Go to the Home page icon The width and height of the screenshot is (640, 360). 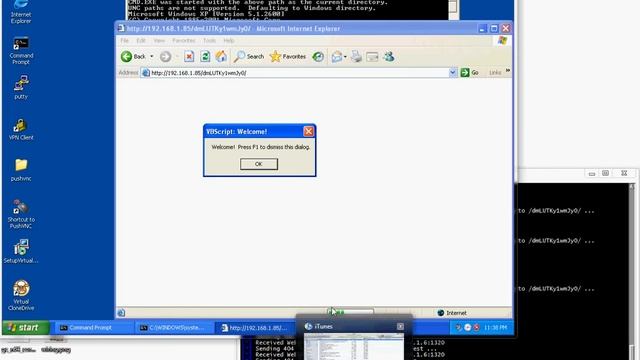coord(221,56)
